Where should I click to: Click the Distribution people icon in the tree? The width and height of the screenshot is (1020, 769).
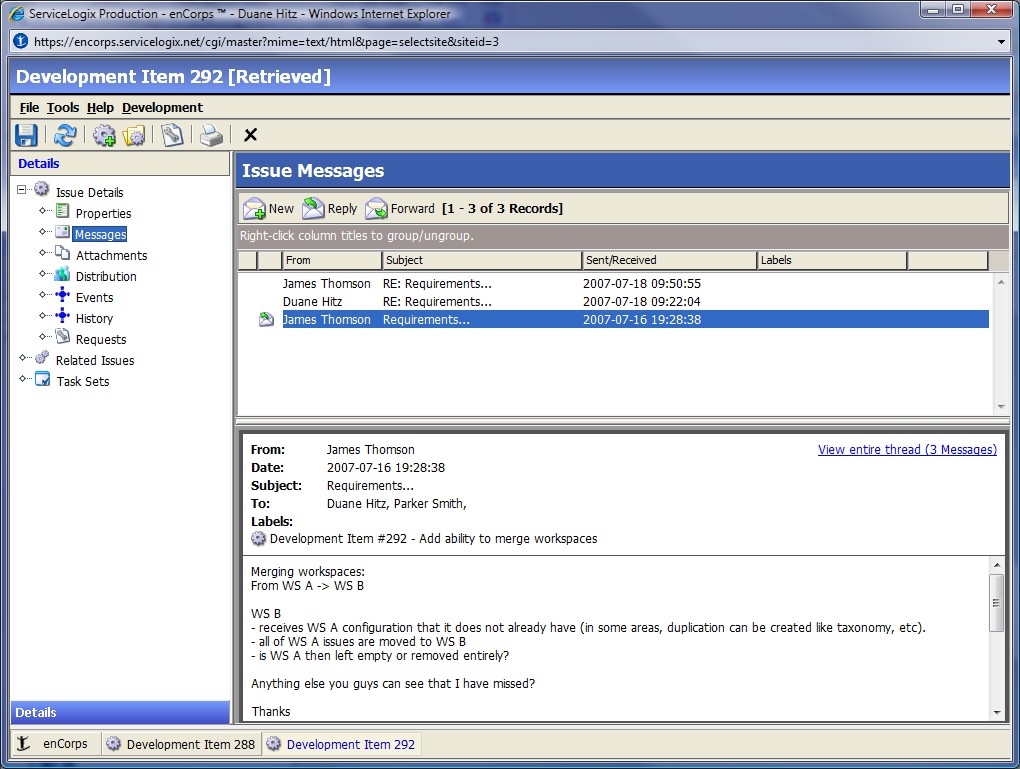pyautogui.click(x=62, y=274)
